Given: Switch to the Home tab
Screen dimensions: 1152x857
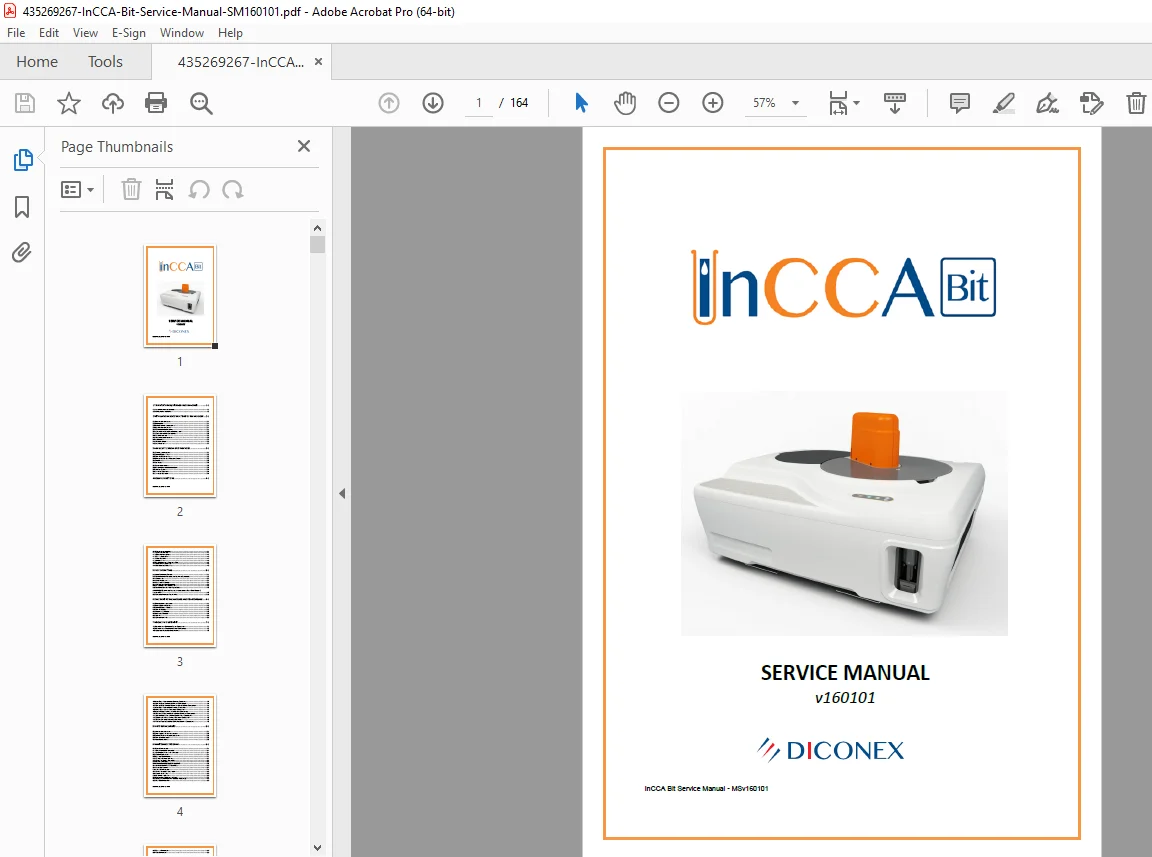Looking at the screenshot, I should coord(37,62).
